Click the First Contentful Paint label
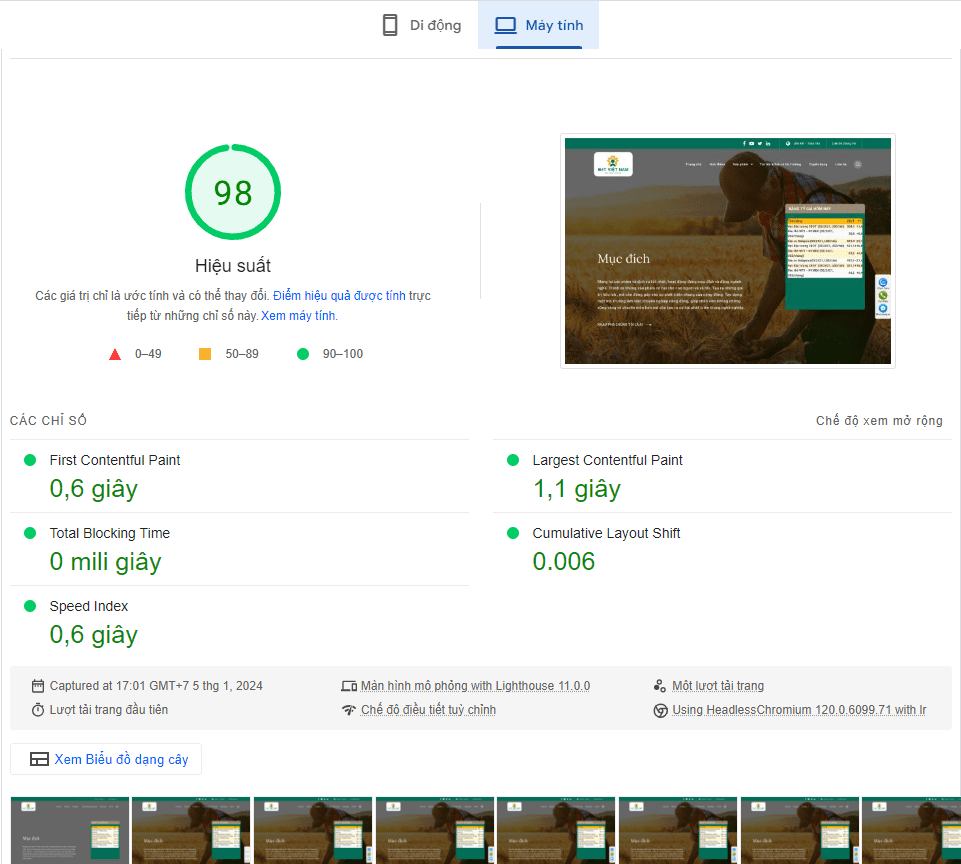This screenshot has height=864, width=961. (115, 460)
